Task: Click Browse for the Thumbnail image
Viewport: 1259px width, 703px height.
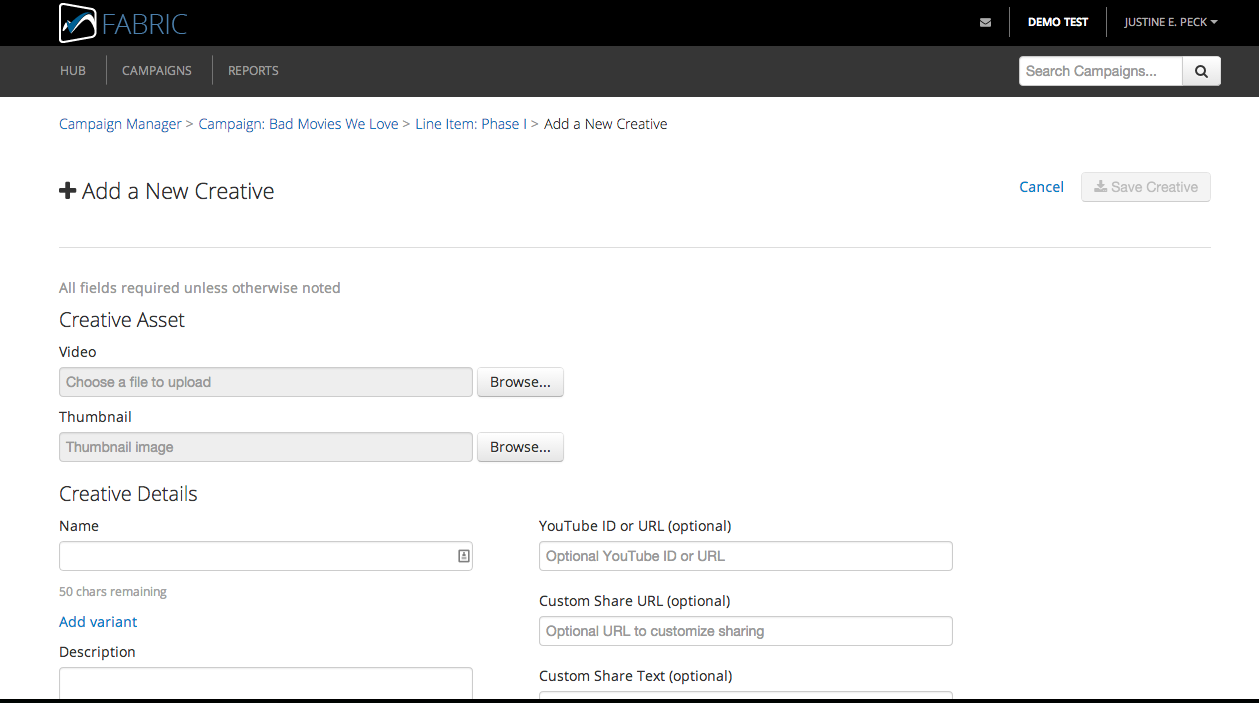Action: [x=520, y=447]
